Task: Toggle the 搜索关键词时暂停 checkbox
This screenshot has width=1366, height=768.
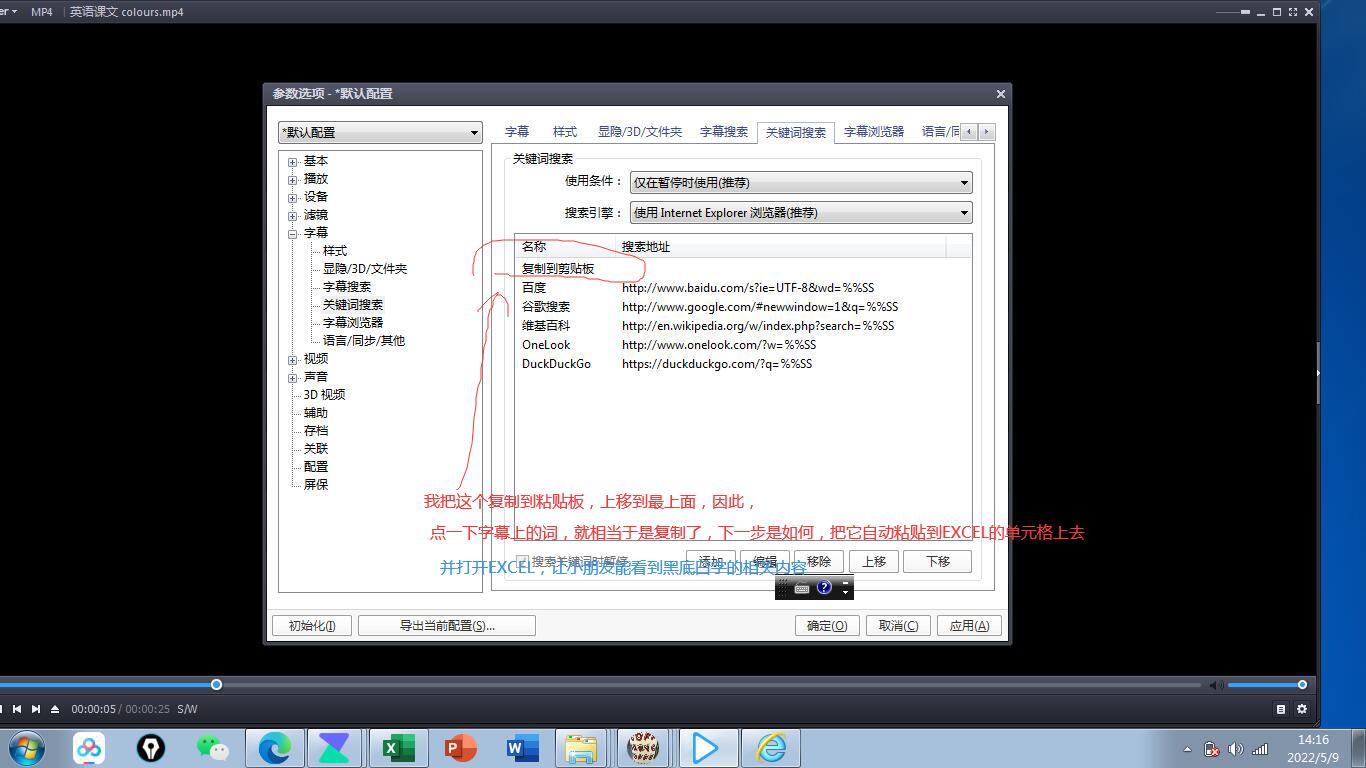Action: pos(522,562)
